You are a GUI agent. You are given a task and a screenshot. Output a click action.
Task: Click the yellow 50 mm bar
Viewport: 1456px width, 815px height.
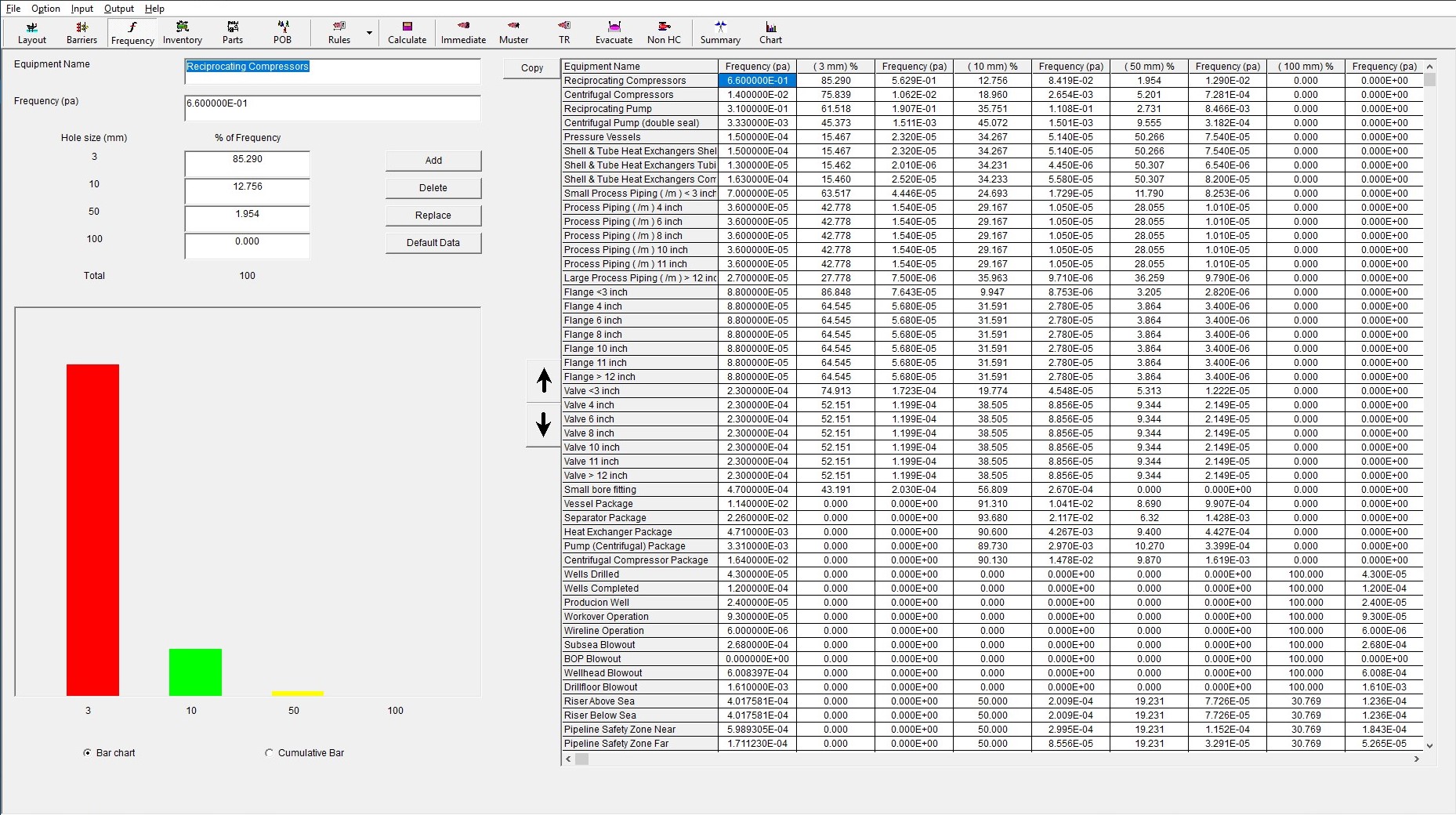coord(298,694)
